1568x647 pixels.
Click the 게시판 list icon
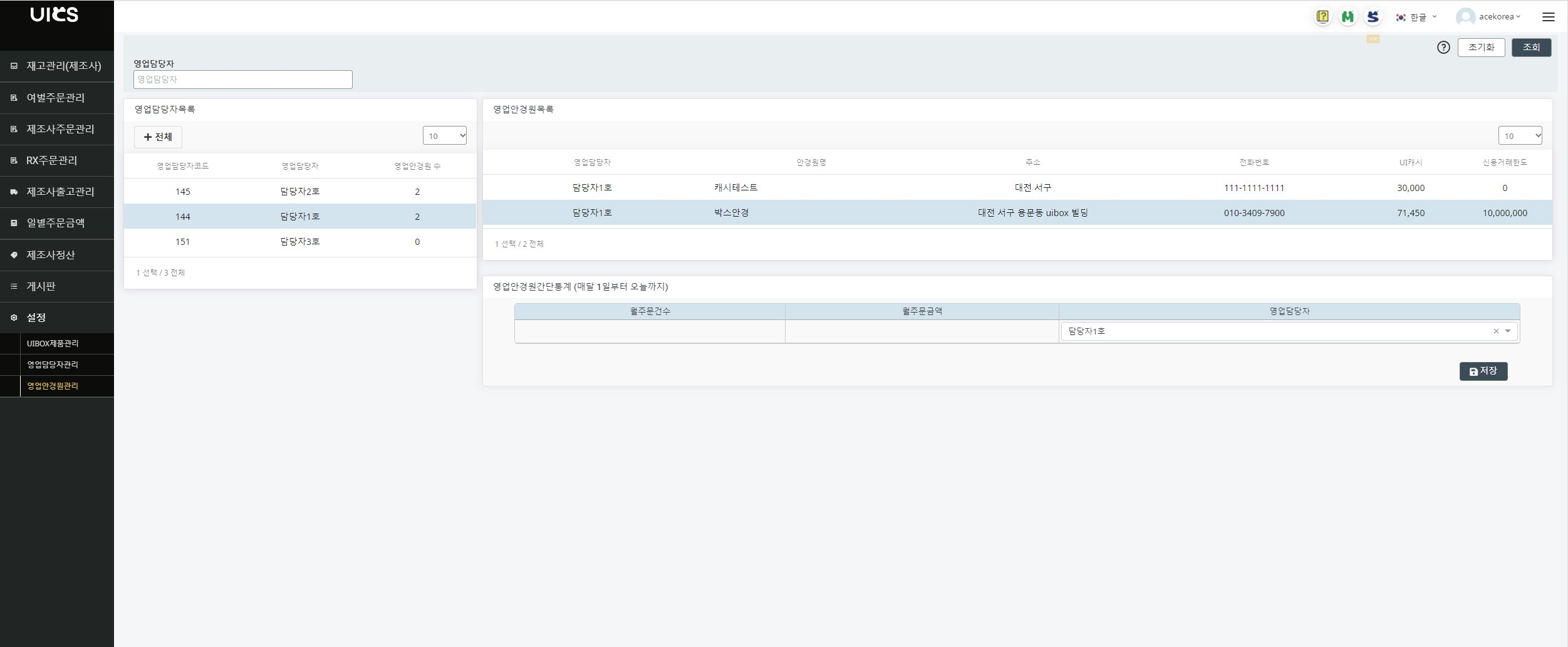click(x=14, y=286)
